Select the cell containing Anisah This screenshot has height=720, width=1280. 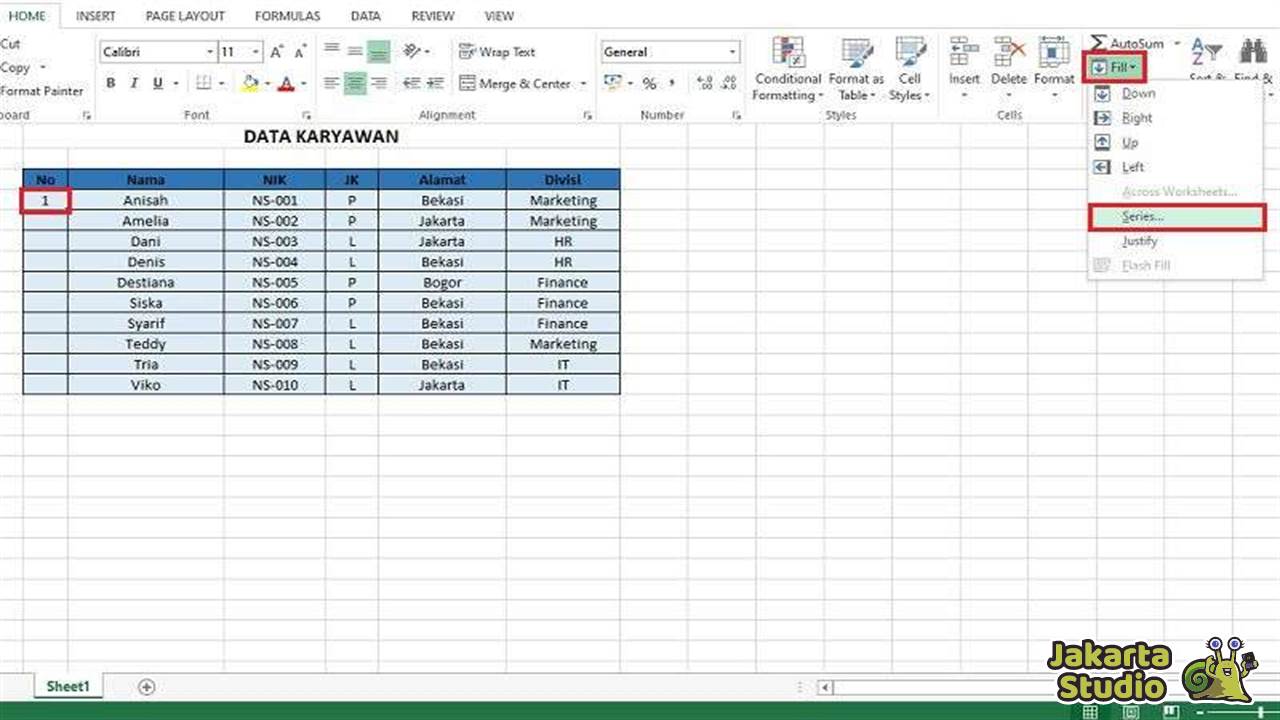pos(146,199)
